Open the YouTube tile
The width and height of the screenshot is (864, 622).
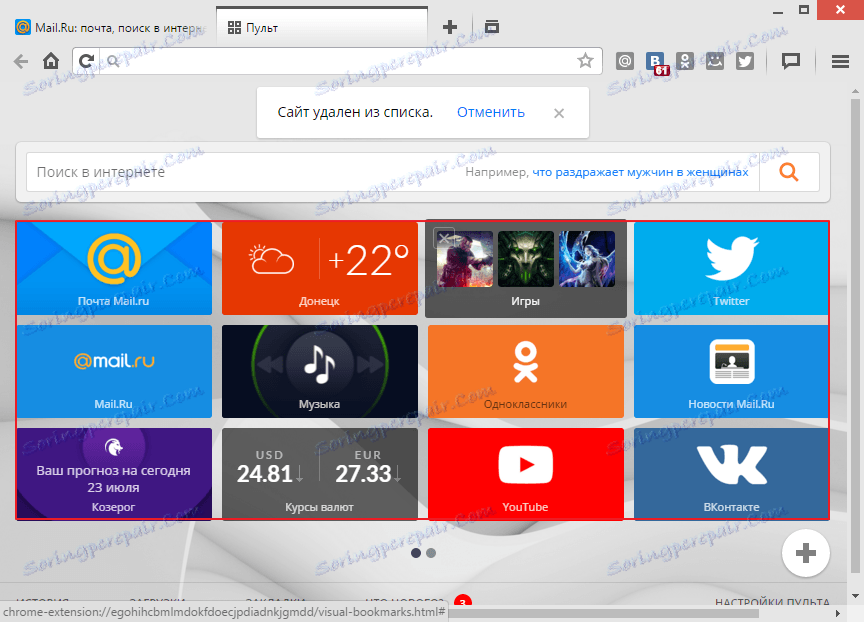pyautogui.click(x=526, y=474)
